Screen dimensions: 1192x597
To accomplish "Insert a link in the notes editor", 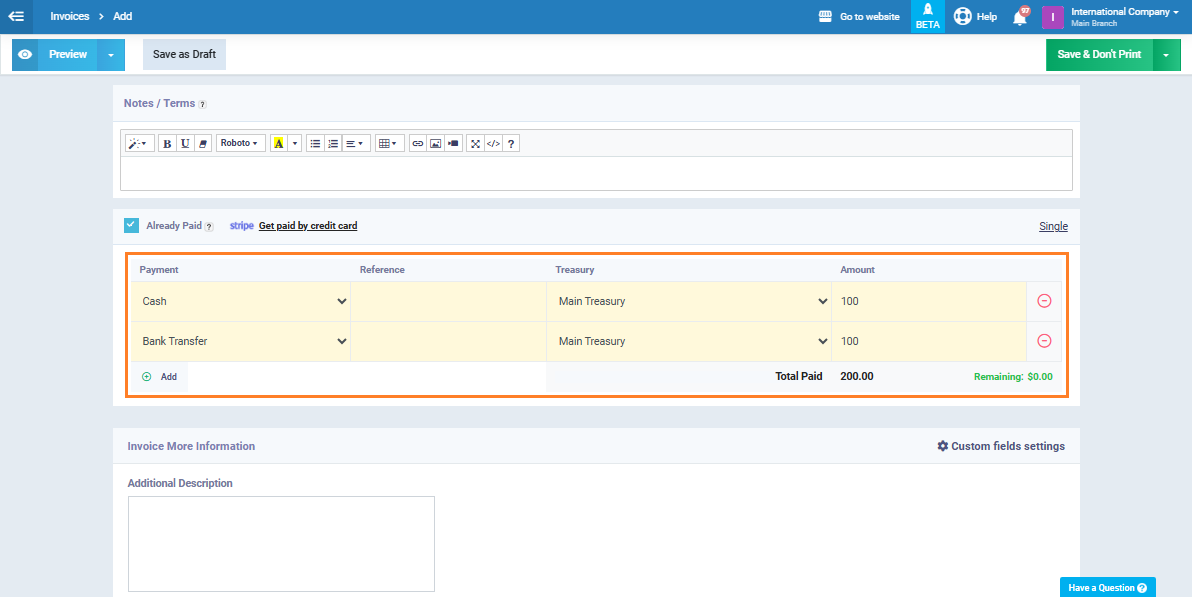I will point(417,144).
